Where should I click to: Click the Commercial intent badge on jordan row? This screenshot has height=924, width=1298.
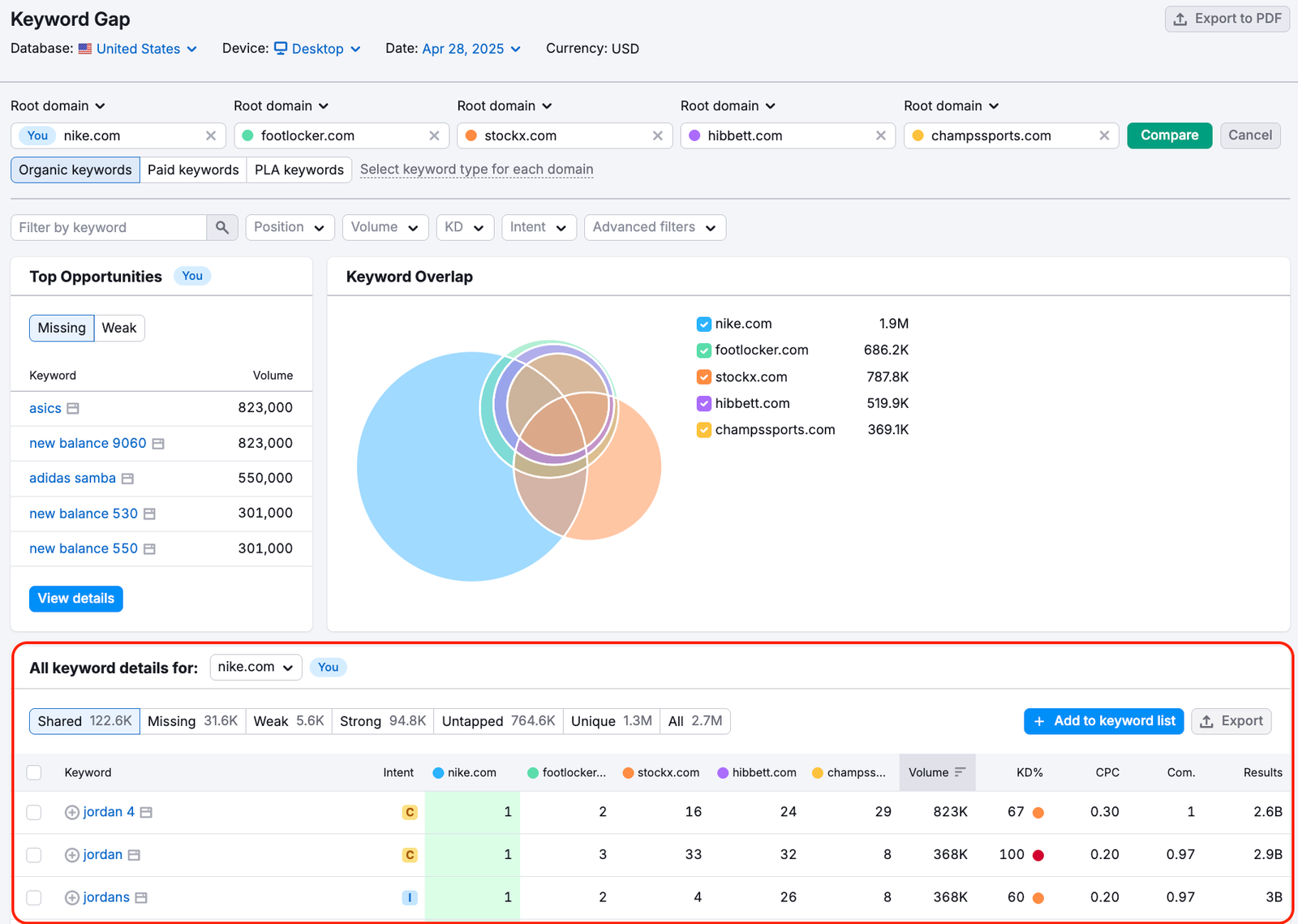(x=410, y=854)
